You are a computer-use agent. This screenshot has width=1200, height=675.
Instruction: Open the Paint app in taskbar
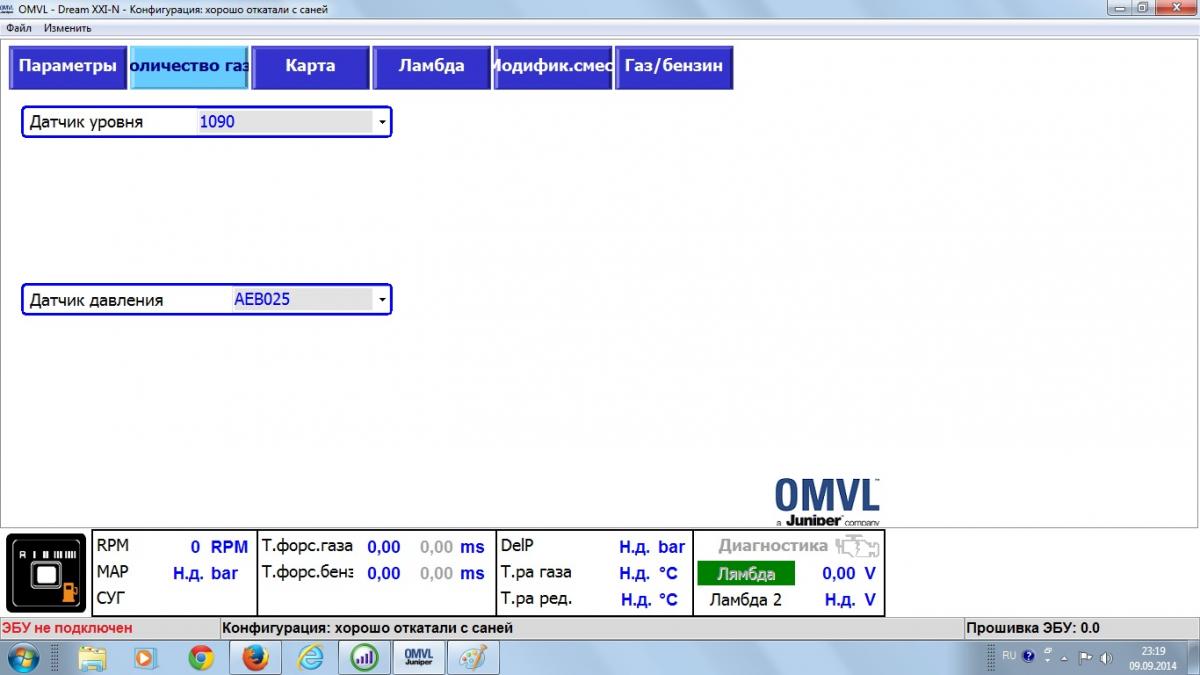pos(472,657)
